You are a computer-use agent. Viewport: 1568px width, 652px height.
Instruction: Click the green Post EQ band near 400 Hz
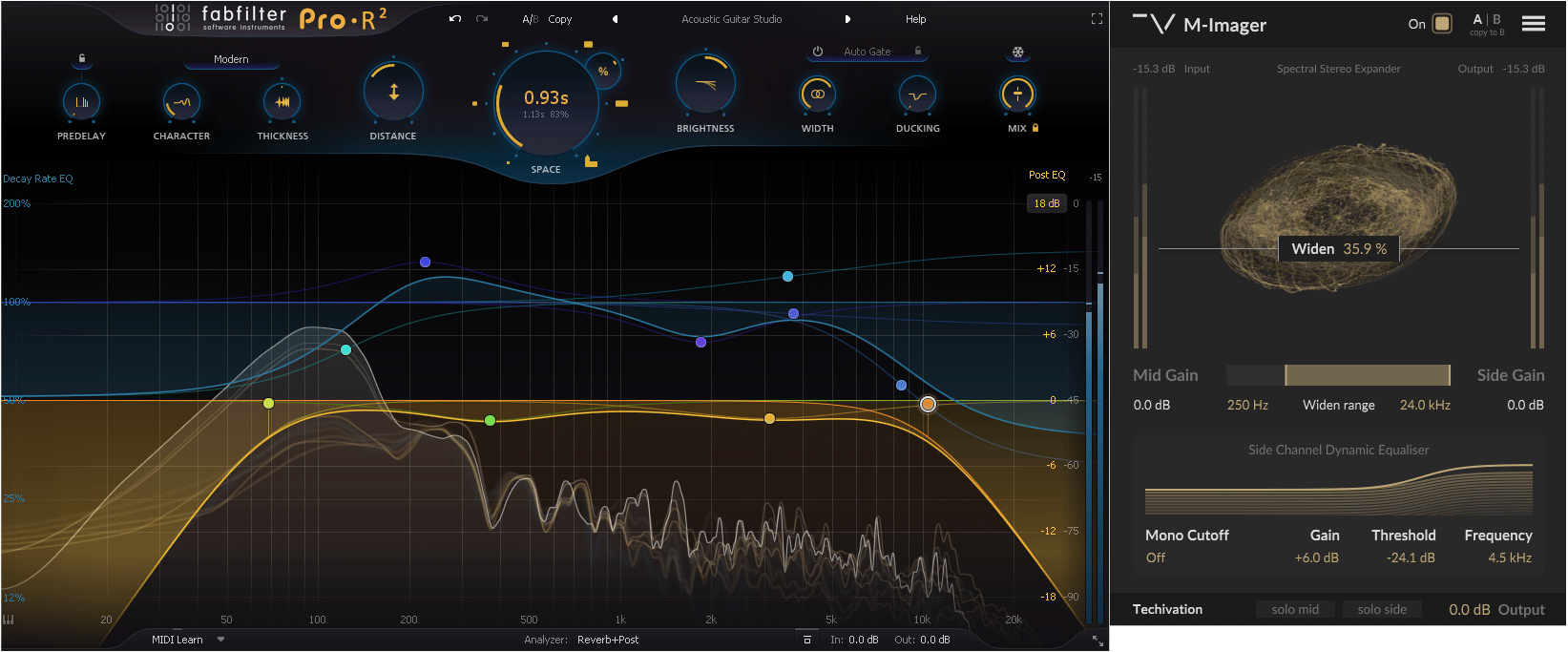(x=490, y=420)
